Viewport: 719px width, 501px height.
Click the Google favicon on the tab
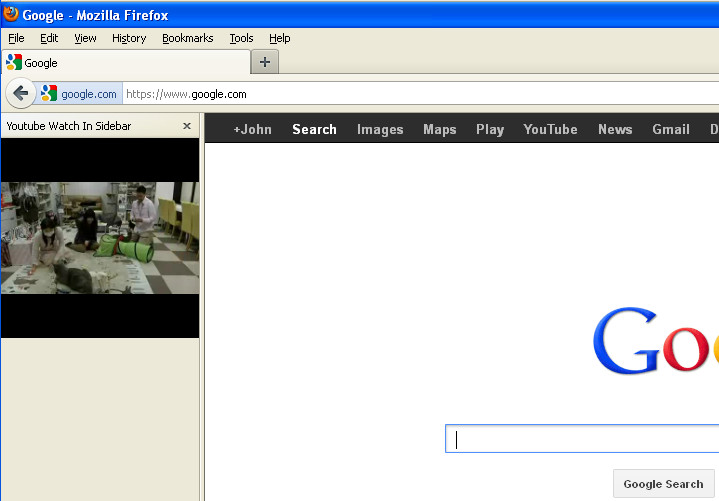(x=14, y=62)
